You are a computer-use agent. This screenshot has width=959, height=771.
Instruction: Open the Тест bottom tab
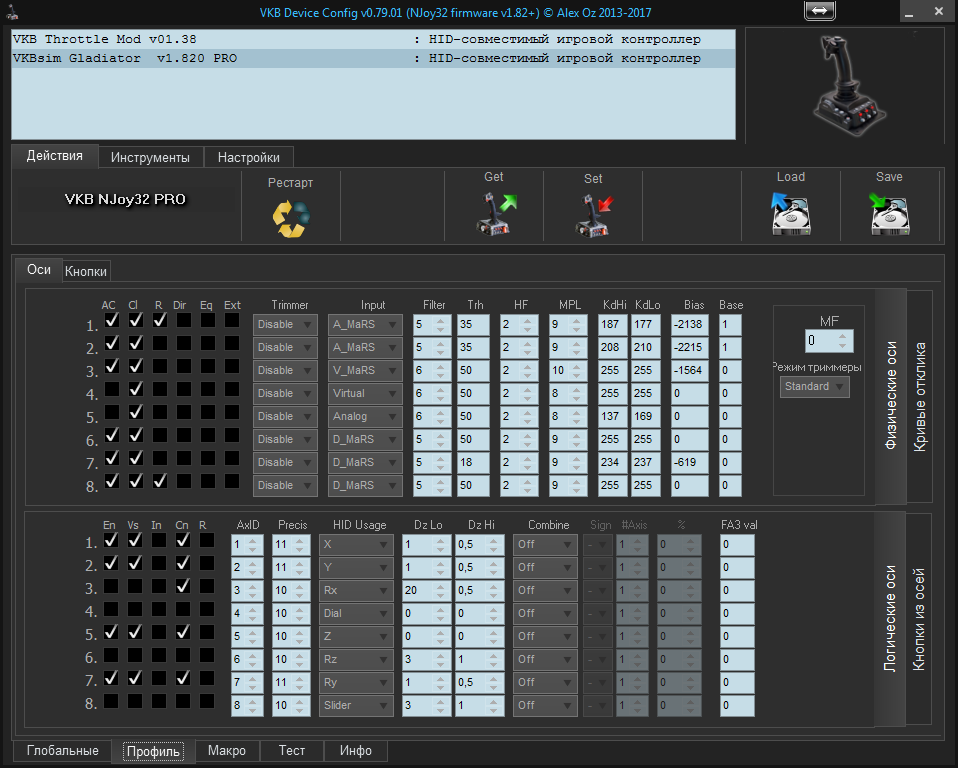pyautogui.click(x=292, y=751)
